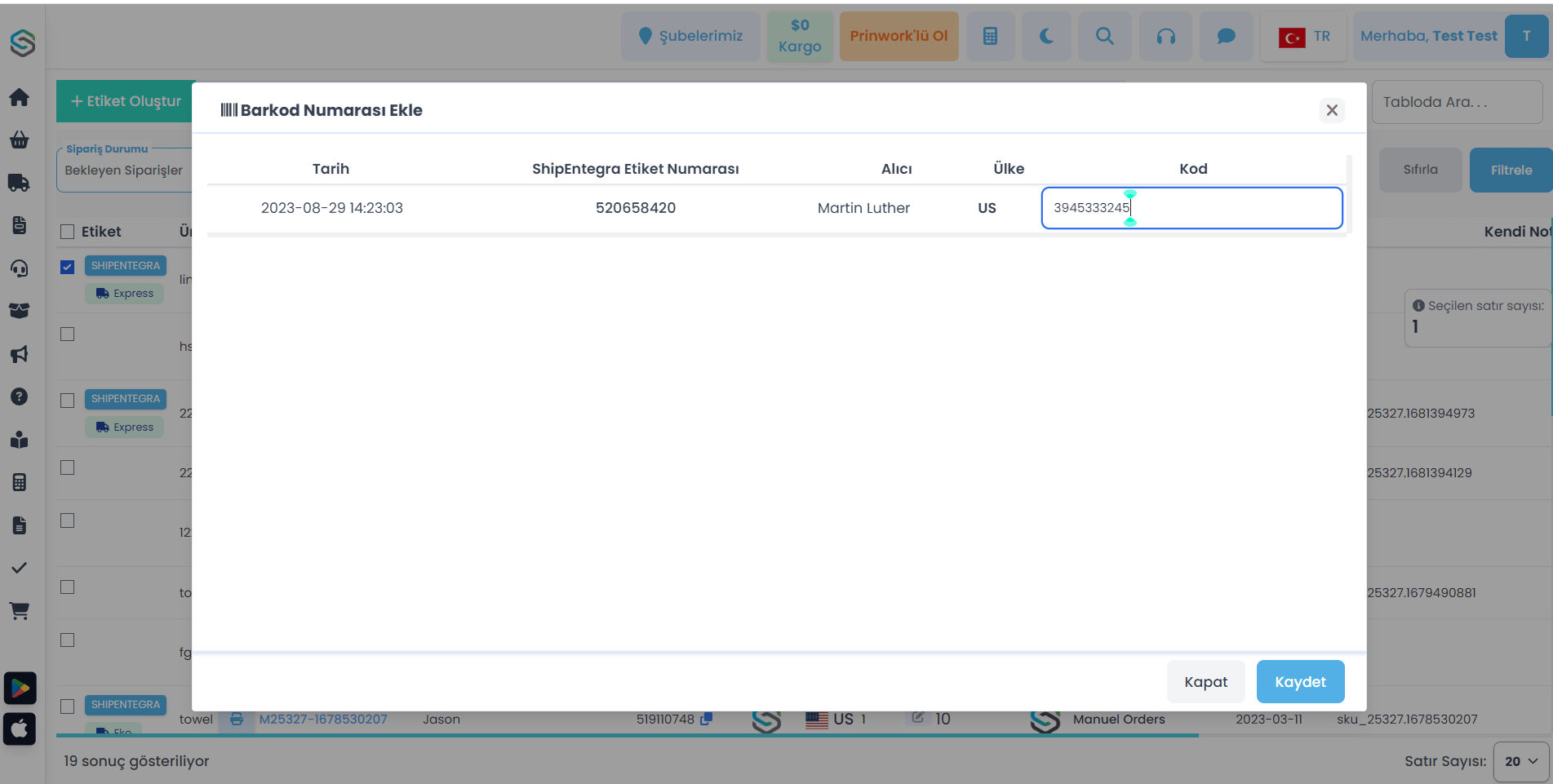
Task: Open the chat bubble icon
Action: coord(1226,36)
